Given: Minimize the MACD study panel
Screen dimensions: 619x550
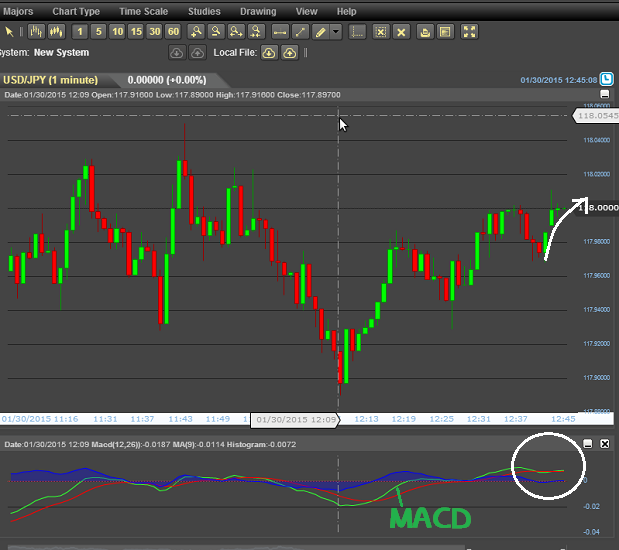Looking at the screenshot, I should [588, 444].
